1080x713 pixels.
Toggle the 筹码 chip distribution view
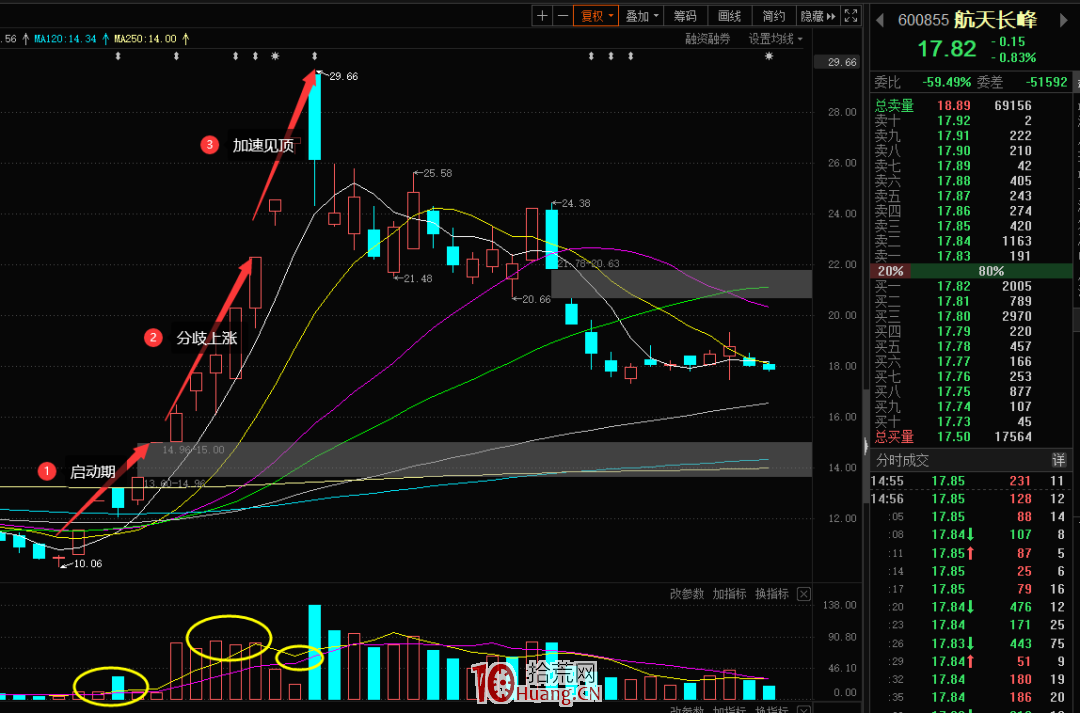[685, 16]
